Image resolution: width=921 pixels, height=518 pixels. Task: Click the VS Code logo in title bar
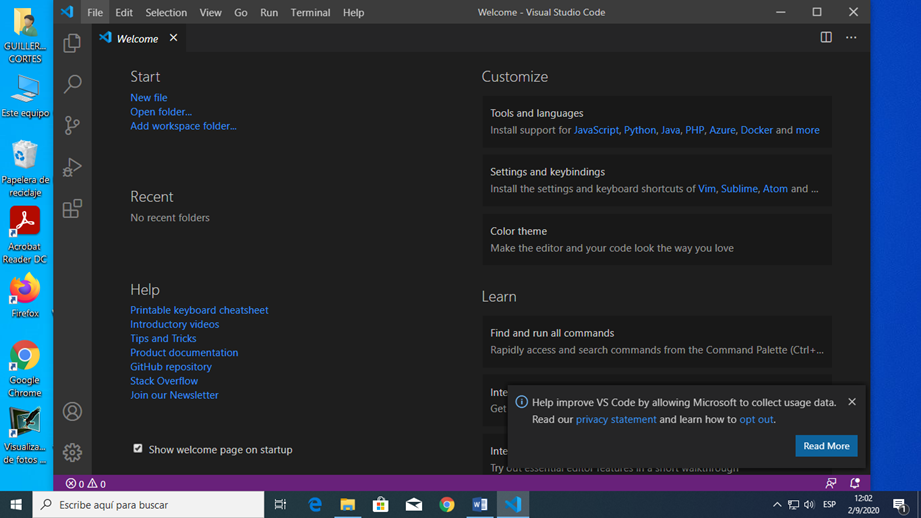tap(67, 12)
